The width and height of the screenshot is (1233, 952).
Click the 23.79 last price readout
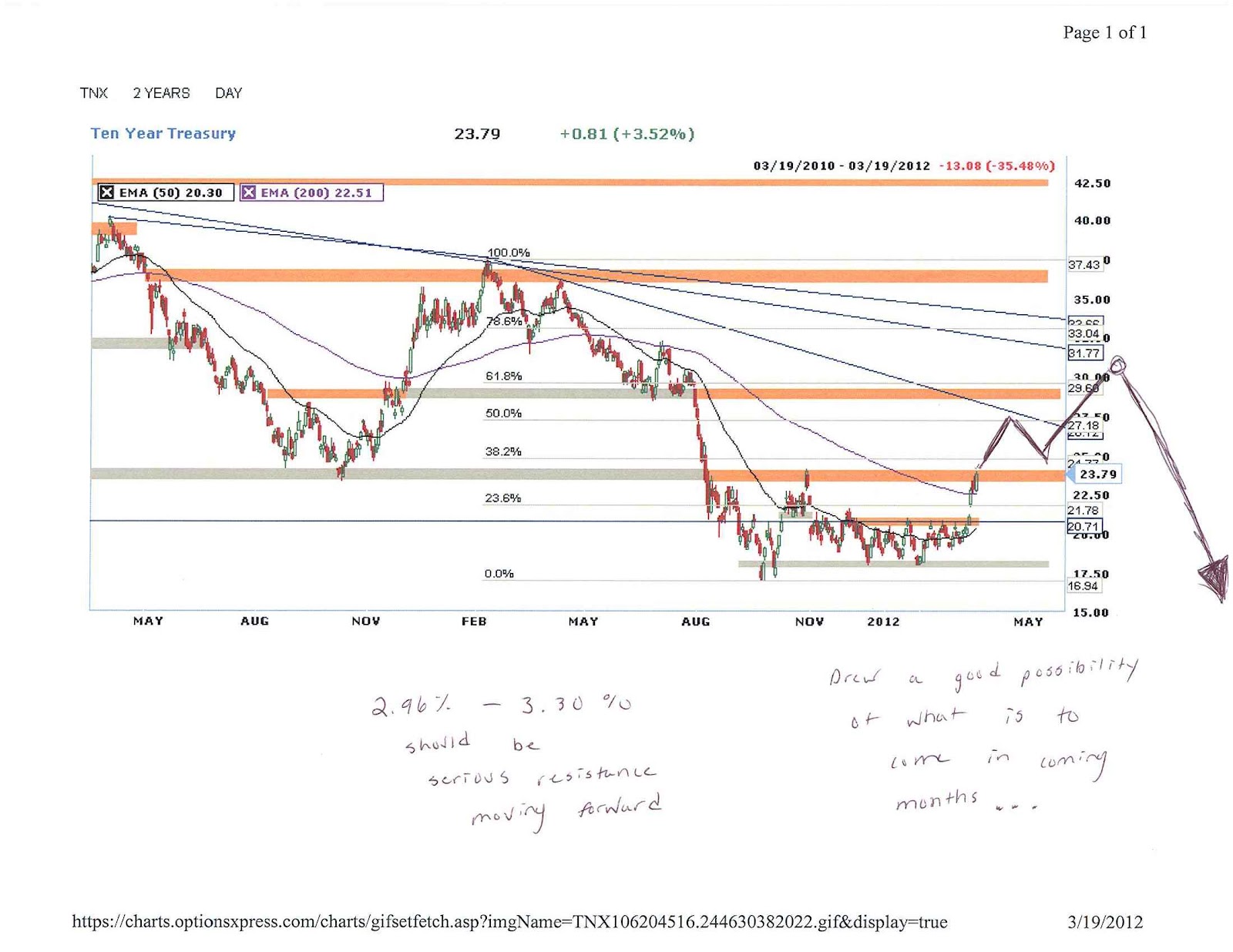(x=475, y=132)
